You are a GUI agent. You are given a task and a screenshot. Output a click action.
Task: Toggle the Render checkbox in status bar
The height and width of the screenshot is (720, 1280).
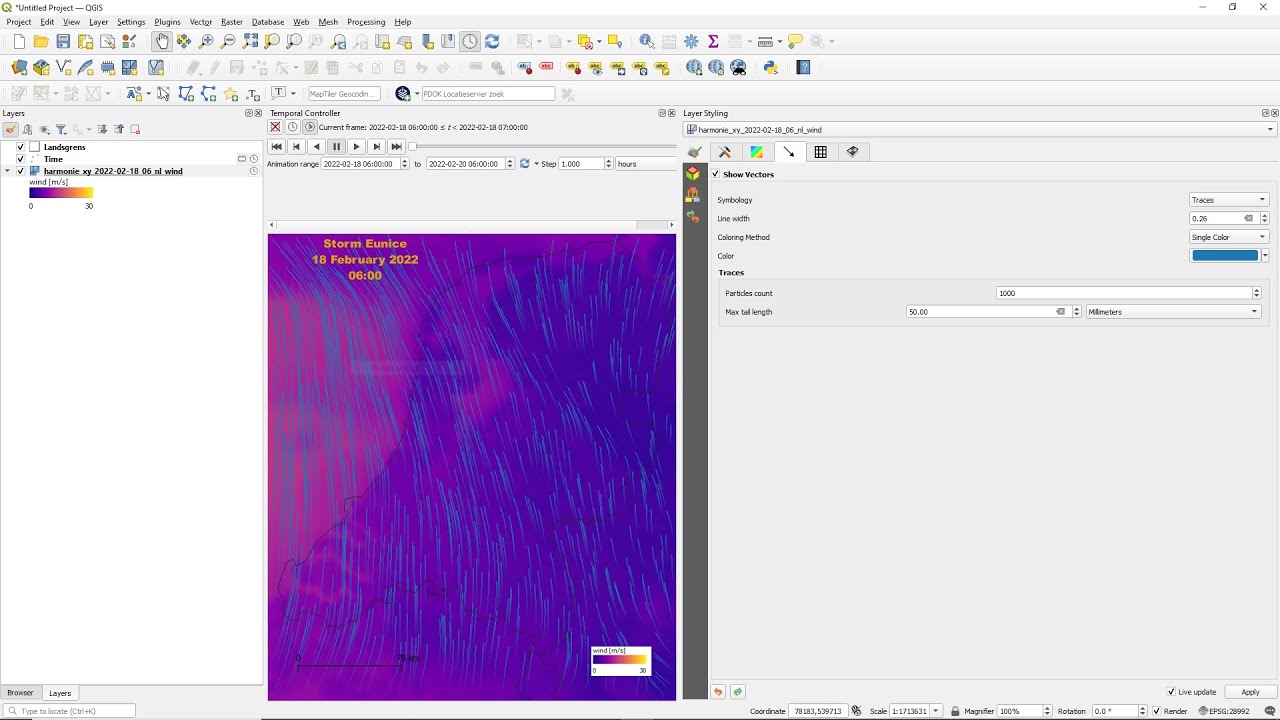point(1157,711)
